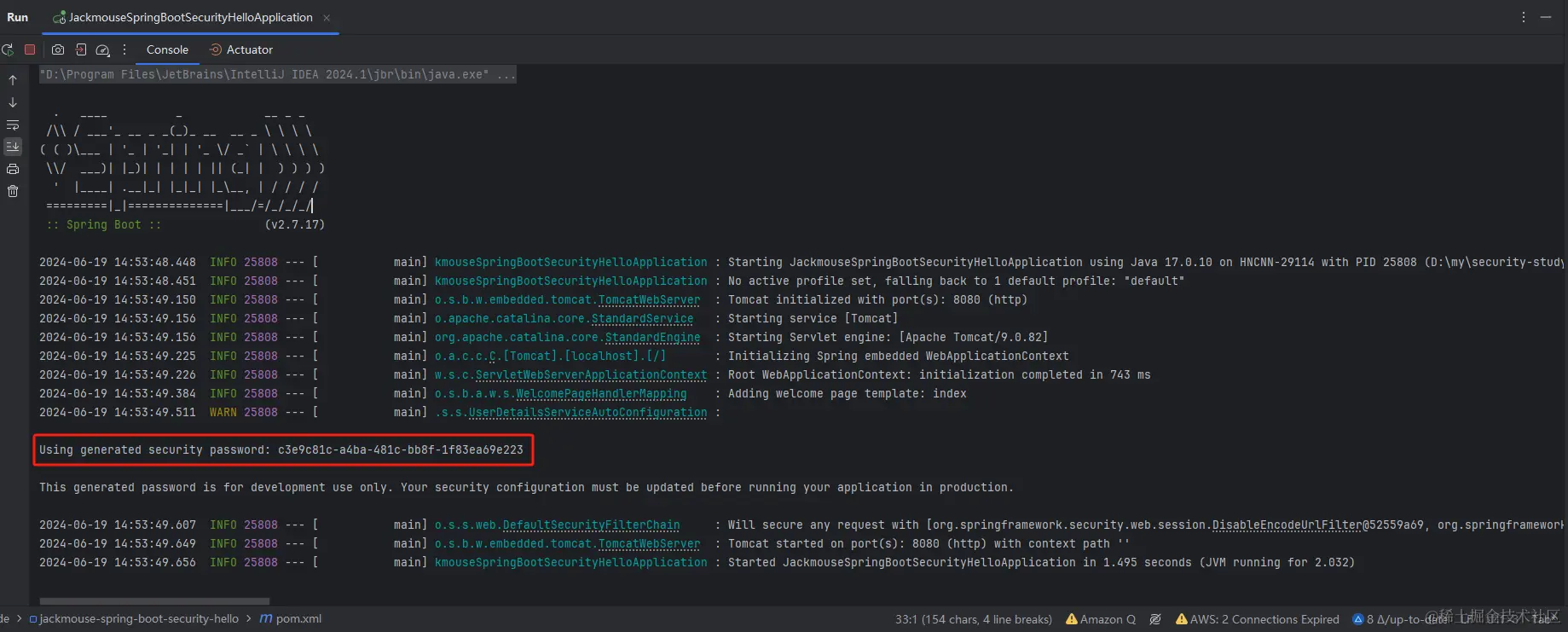Click 'This generated password is for development' line
Viewport: 1568px width, 632px height.
coord(526,488)
